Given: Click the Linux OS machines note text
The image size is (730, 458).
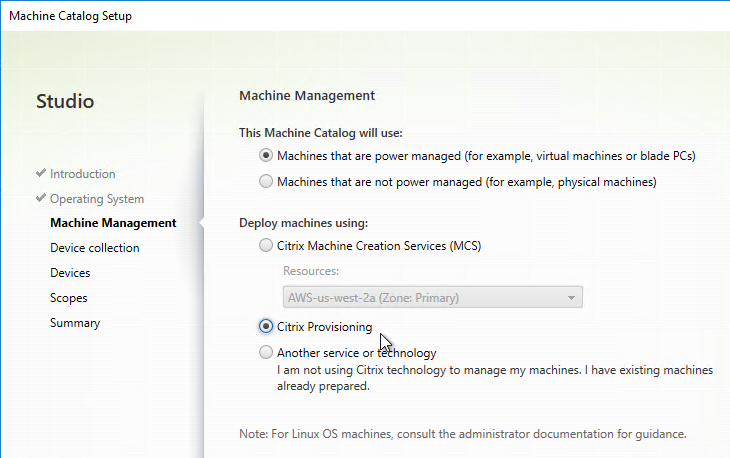Looking at the screenshot, I should [x=463, y=434].
